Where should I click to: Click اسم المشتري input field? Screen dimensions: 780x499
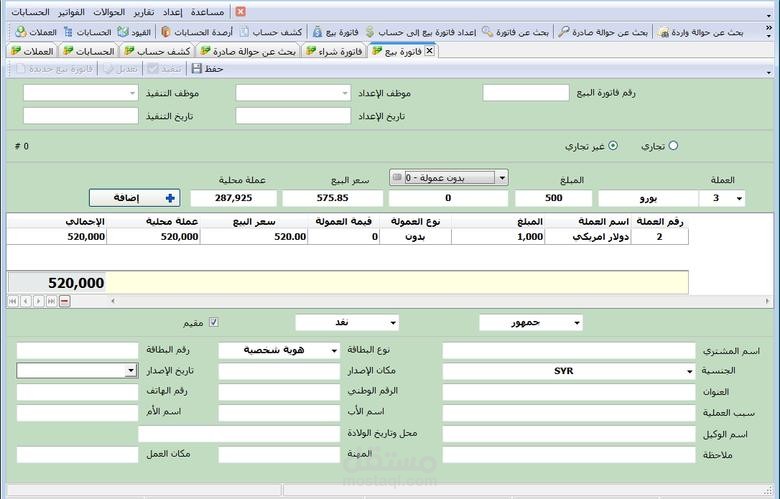tap(569, 351)
